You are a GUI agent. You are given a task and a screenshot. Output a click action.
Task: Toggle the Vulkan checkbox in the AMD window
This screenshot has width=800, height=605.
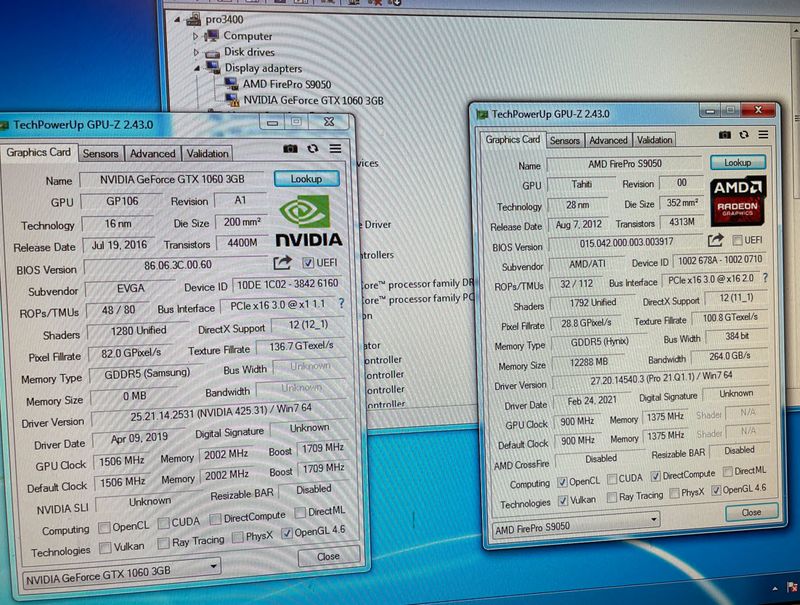click(x=563, y=500)
